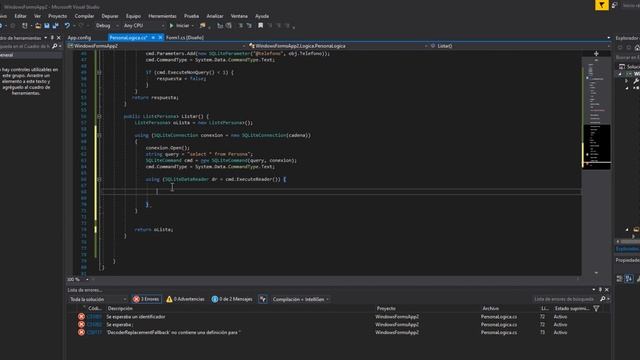The width and height of the screenshot is (640, 360).
Task: Switch to the App.config tab
Action: [x=79, y=38]
